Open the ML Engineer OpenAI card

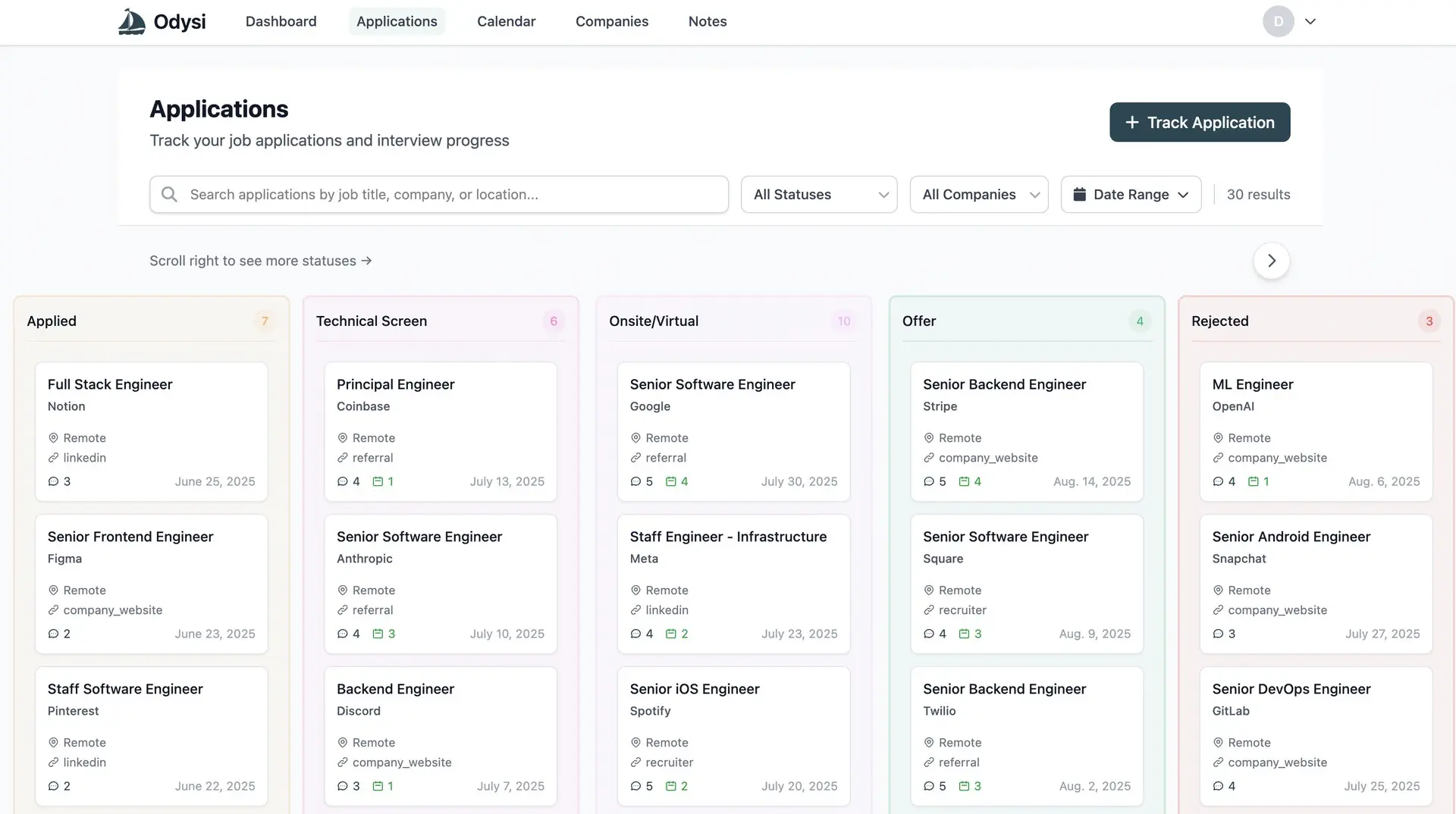pos(1316,432)
